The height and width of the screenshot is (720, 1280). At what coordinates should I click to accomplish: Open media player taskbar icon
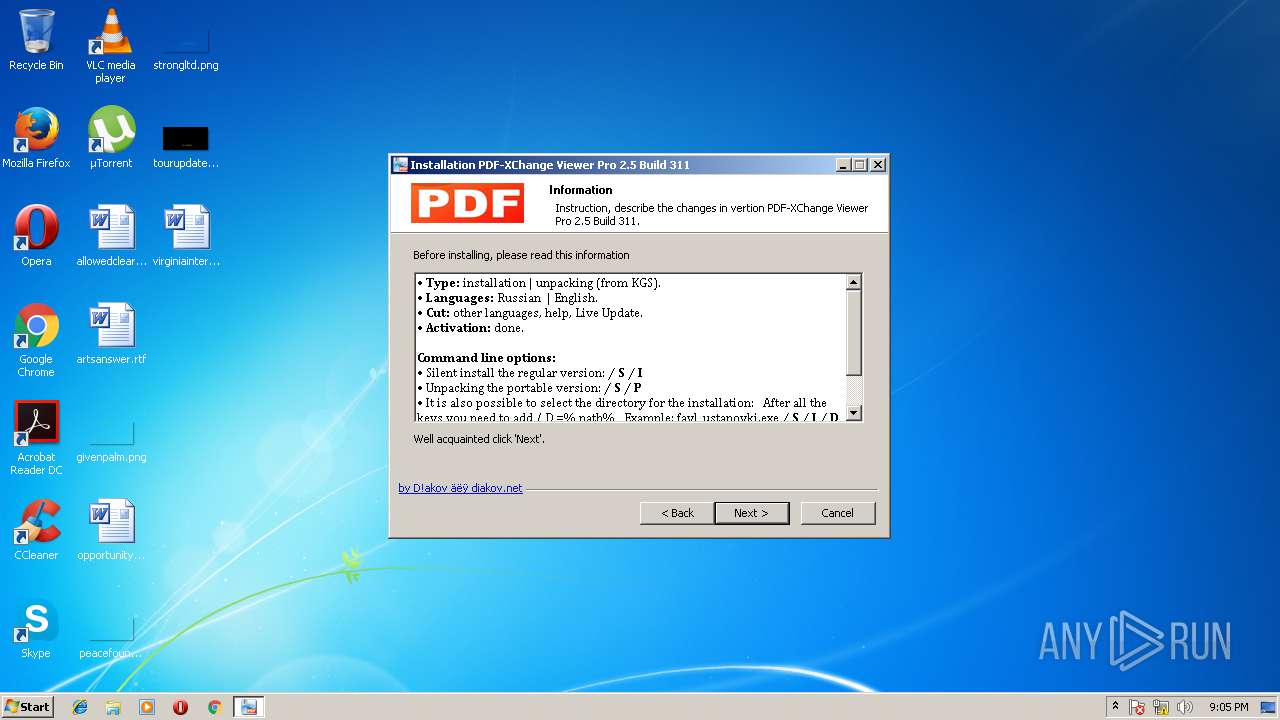(x=147, y=707)
